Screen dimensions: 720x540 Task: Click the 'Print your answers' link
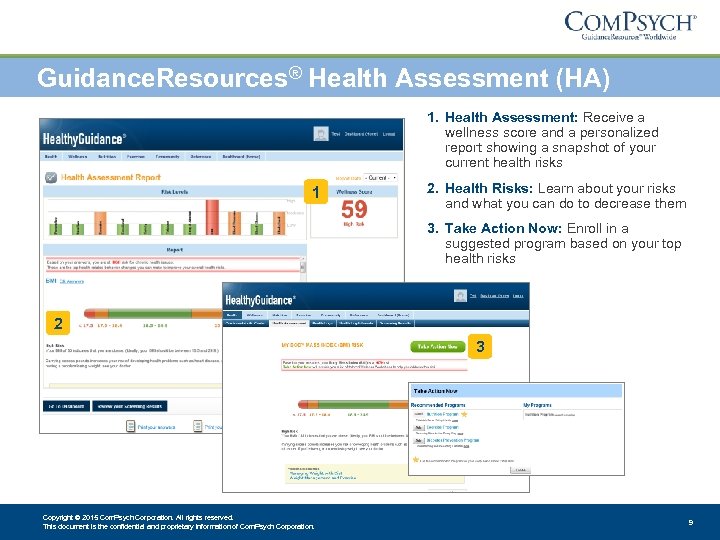[156, 427]
